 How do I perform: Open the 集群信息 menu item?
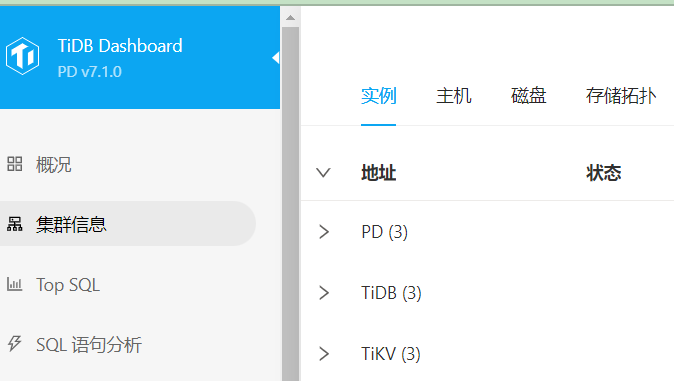point(128,224)
